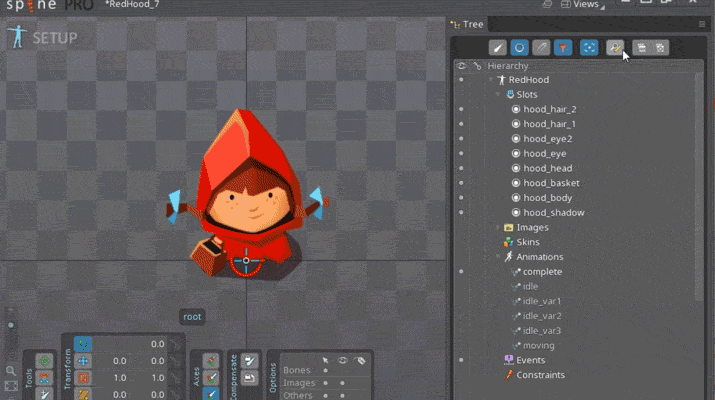
Task: Select the Scale tool in Transform
Action: (83, 378)
